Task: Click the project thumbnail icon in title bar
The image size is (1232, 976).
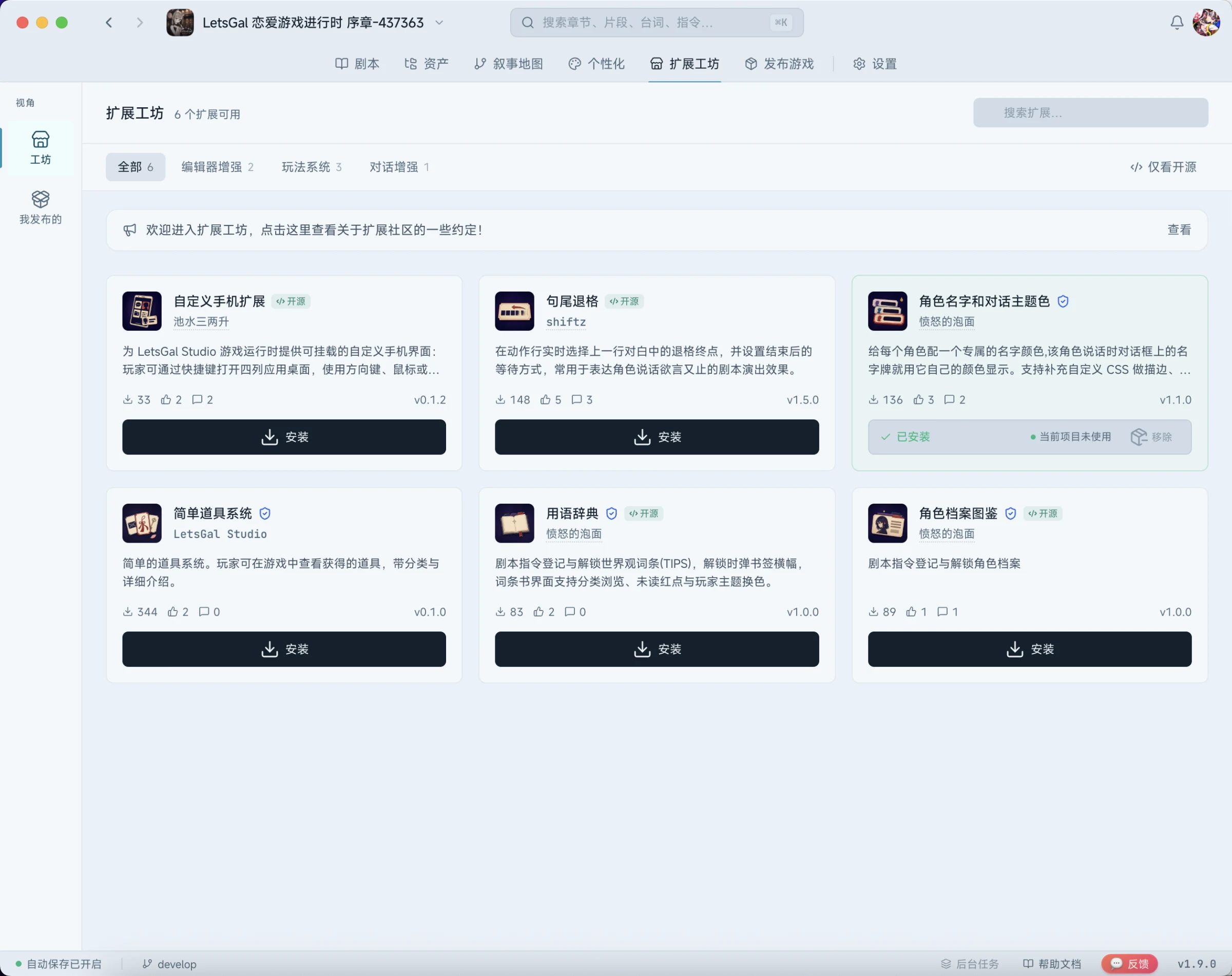Action: click(x=180, y=23)
